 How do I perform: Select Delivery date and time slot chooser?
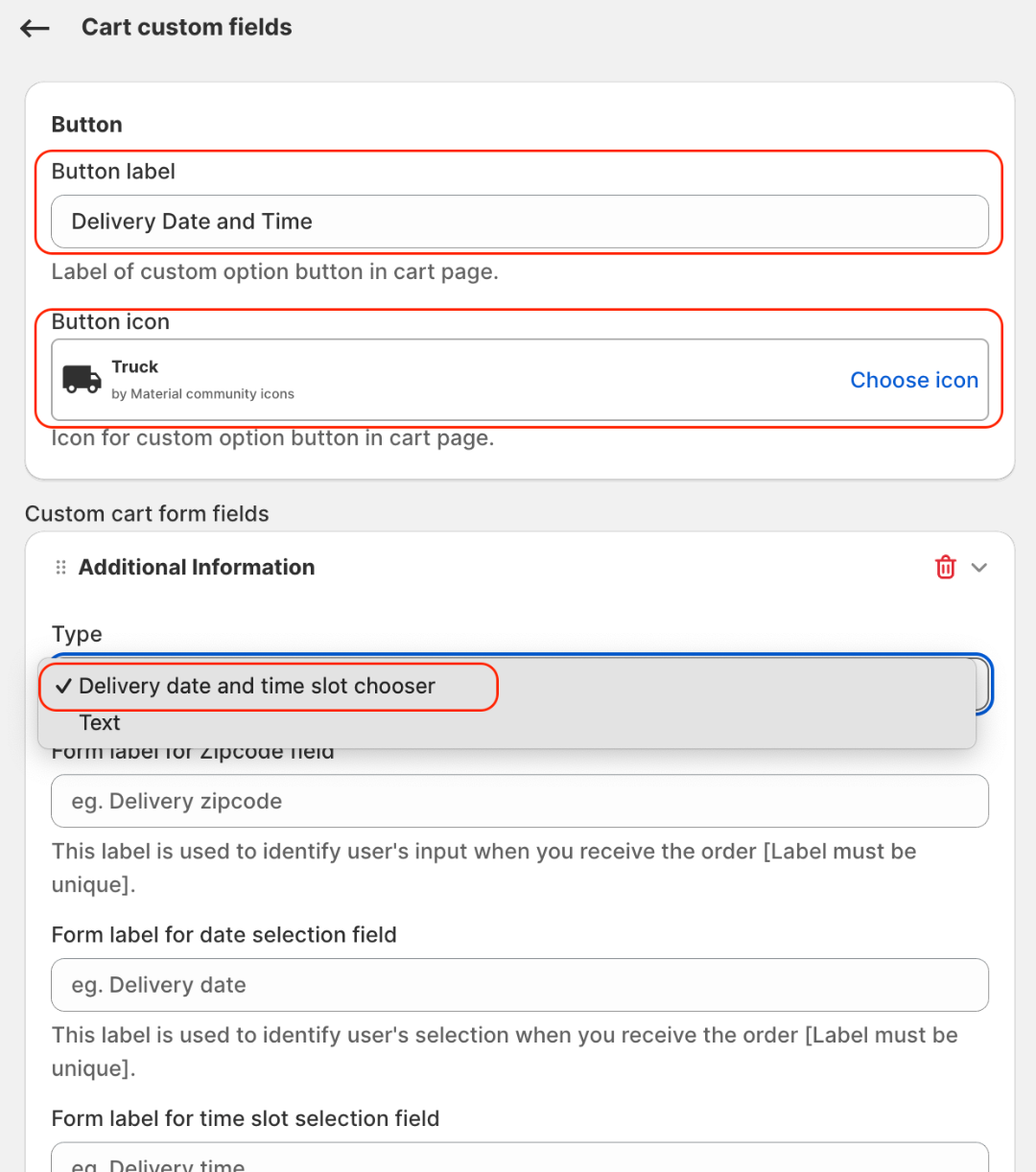point(257,687)
